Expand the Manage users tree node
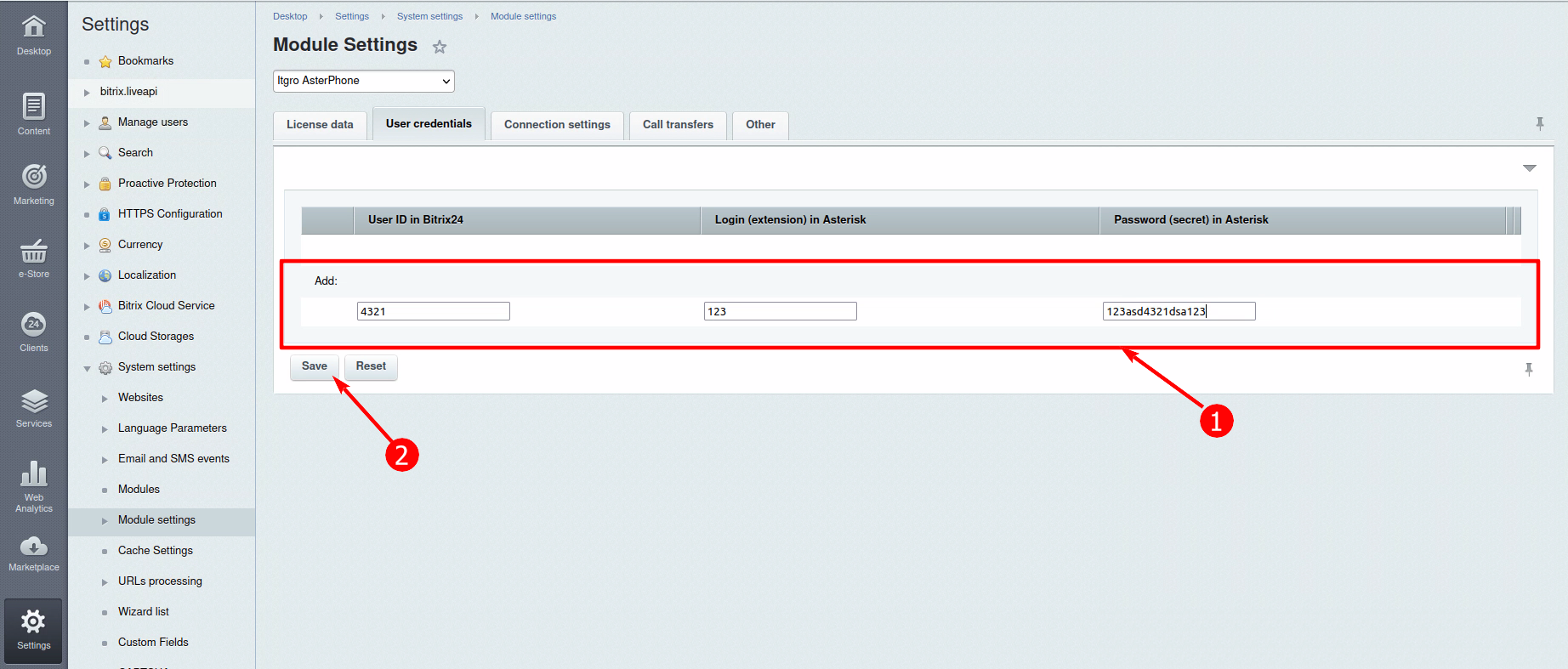 pyautogui.click(x=87, y=123)
